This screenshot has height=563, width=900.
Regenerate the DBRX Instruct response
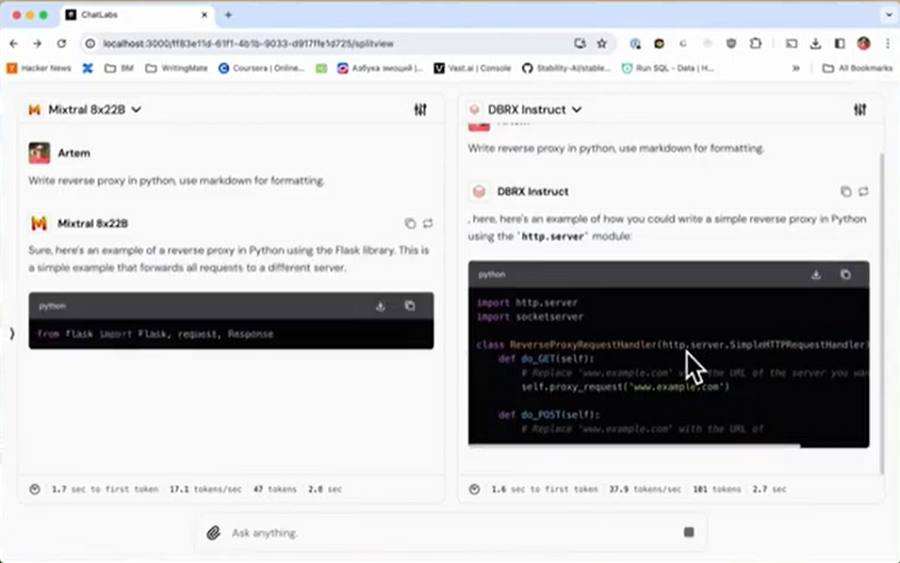click(x=863, y=191)
